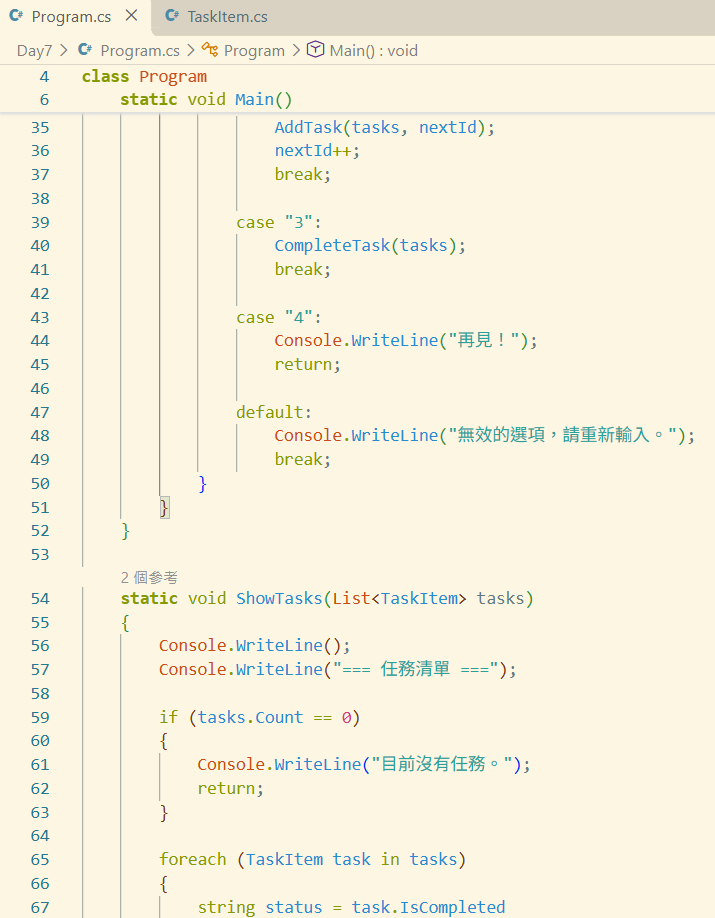Open the TaskItem.cs tab

tap(227, 16)
